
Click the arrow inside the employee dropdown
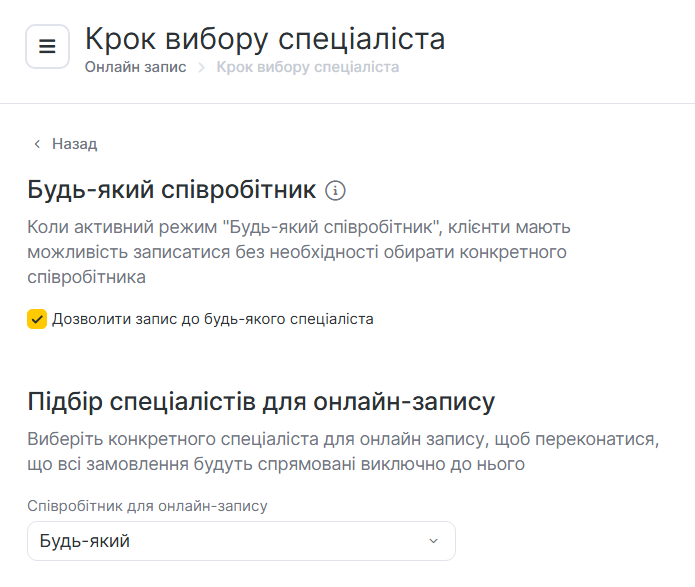(x=433, y=541)
